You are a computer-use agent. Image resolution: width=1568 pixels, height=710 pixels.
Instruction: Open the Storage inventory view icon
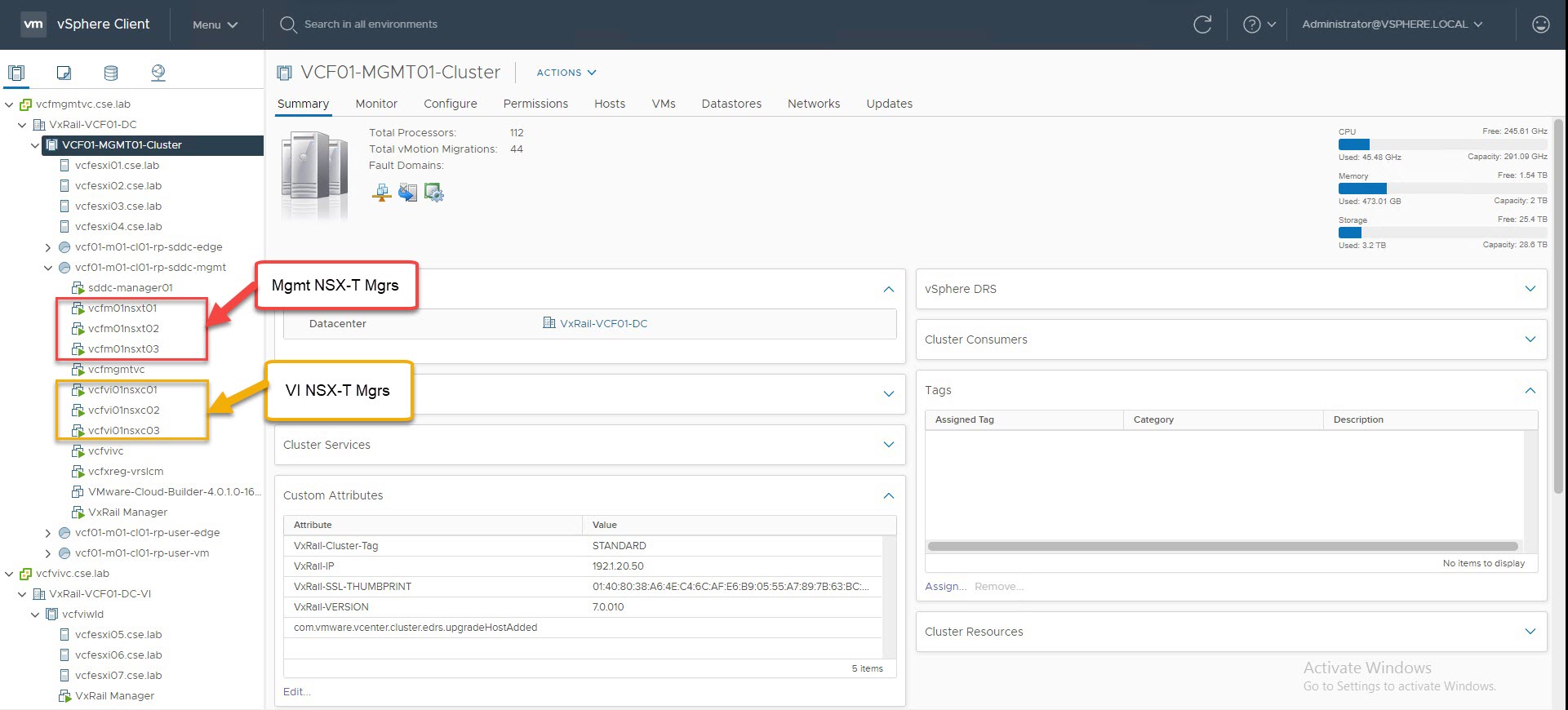pos(111,73)
